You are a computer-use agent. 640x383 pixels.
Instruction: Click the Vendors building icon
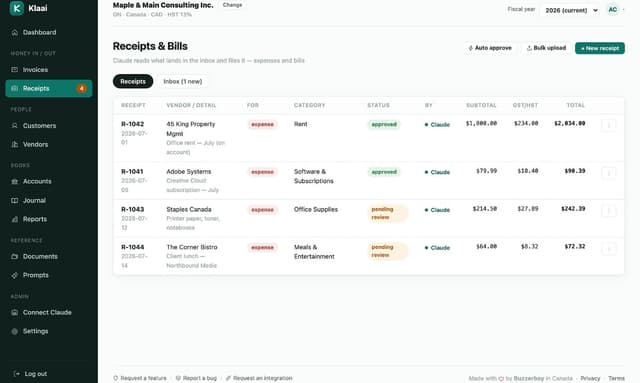(15, 145)
